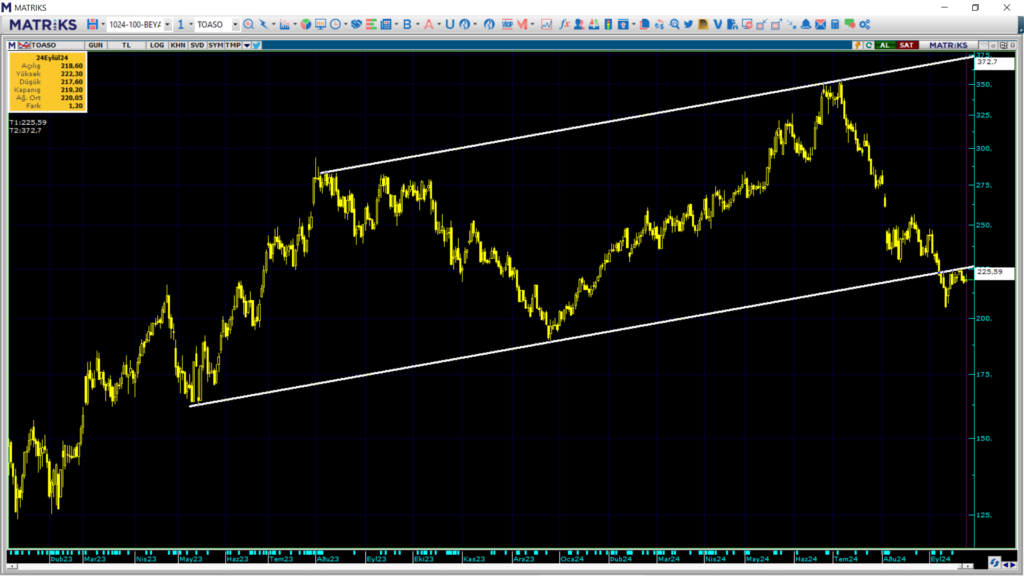Click the horizontal scrollbar left arrow

click(12, 566)
